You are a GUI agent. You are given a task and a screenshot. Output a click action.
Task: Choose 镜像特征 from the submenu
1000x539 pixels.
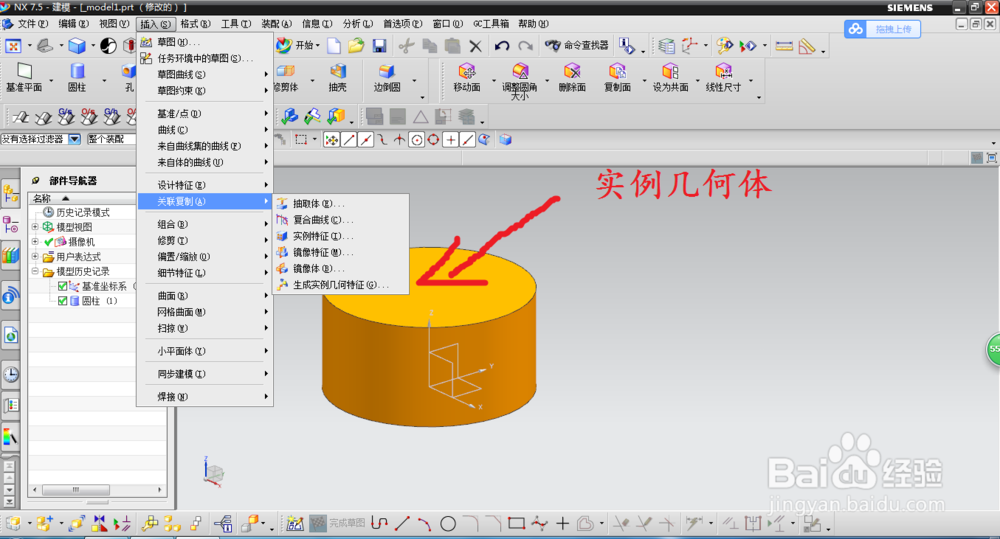341,253
